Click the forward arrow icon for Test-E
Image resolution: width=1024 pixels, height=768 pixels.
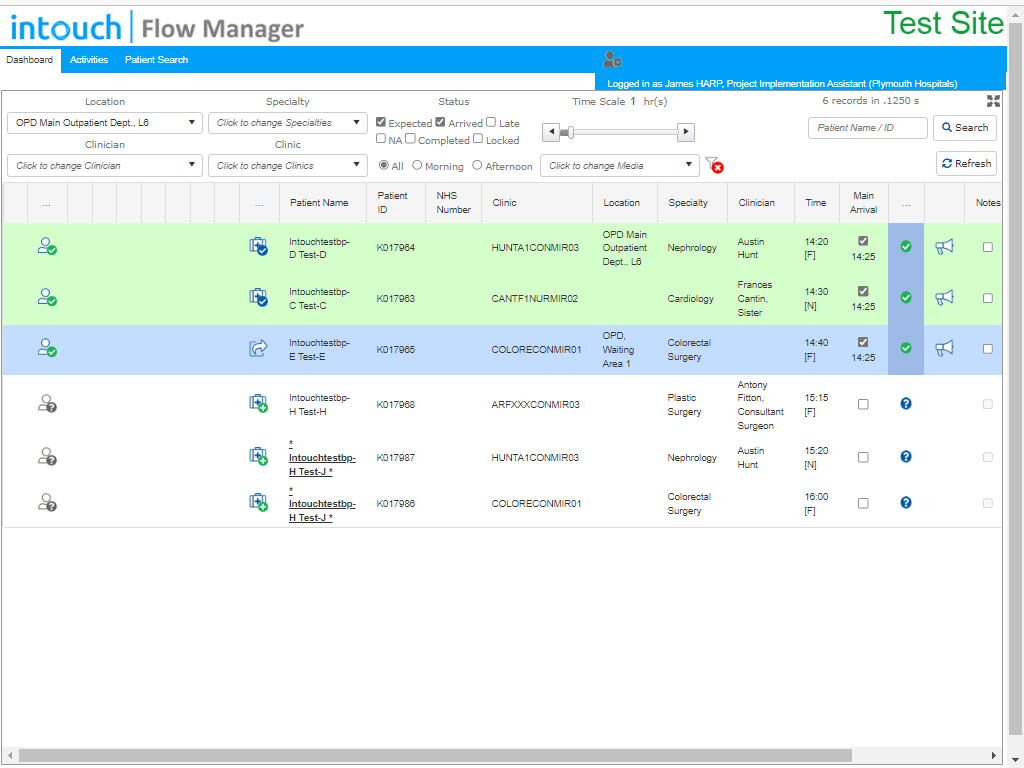pos(259,348)
